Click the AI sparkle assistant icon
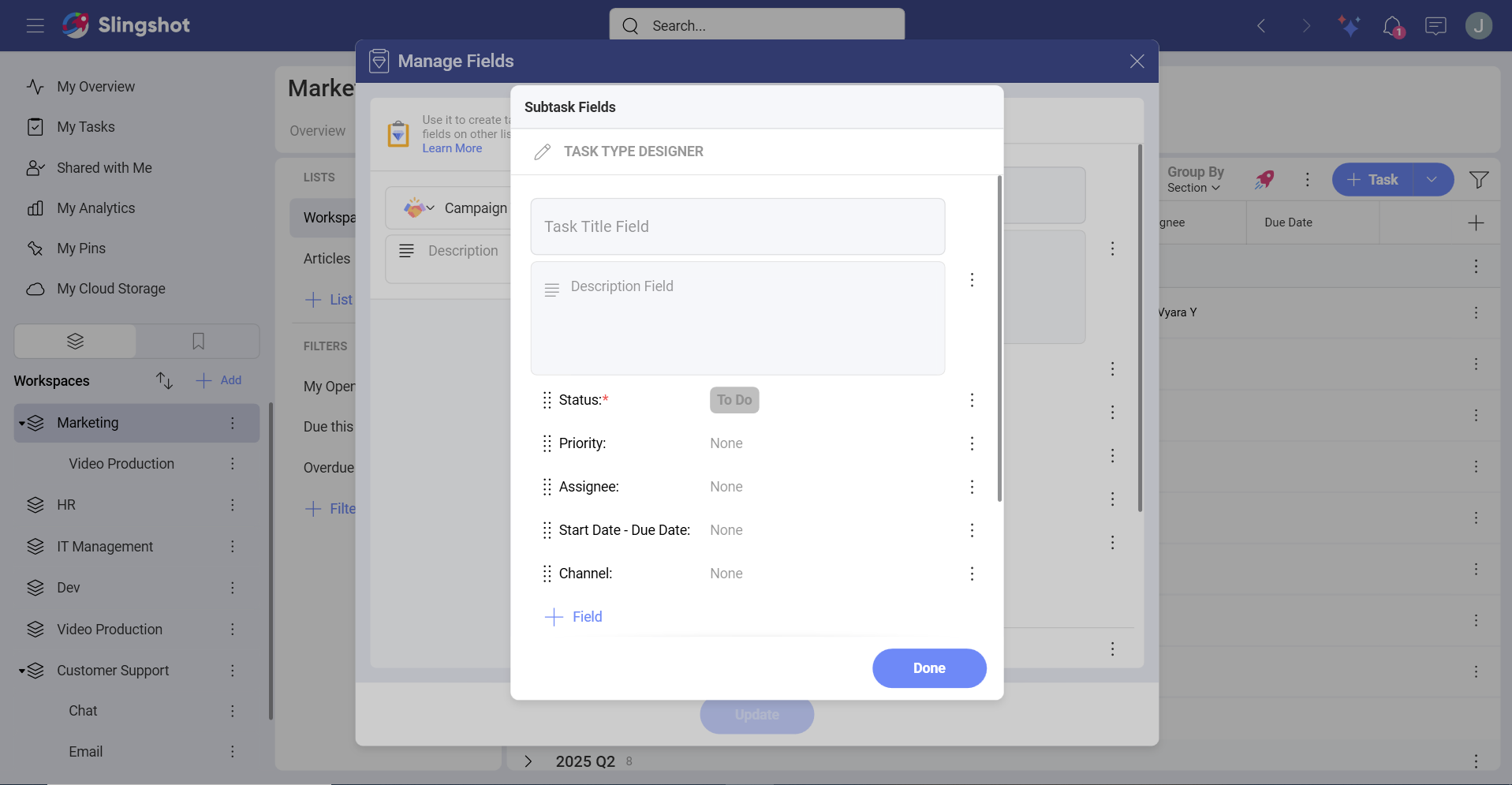This screenshot has height=785, width=1512. point(1349,26)
